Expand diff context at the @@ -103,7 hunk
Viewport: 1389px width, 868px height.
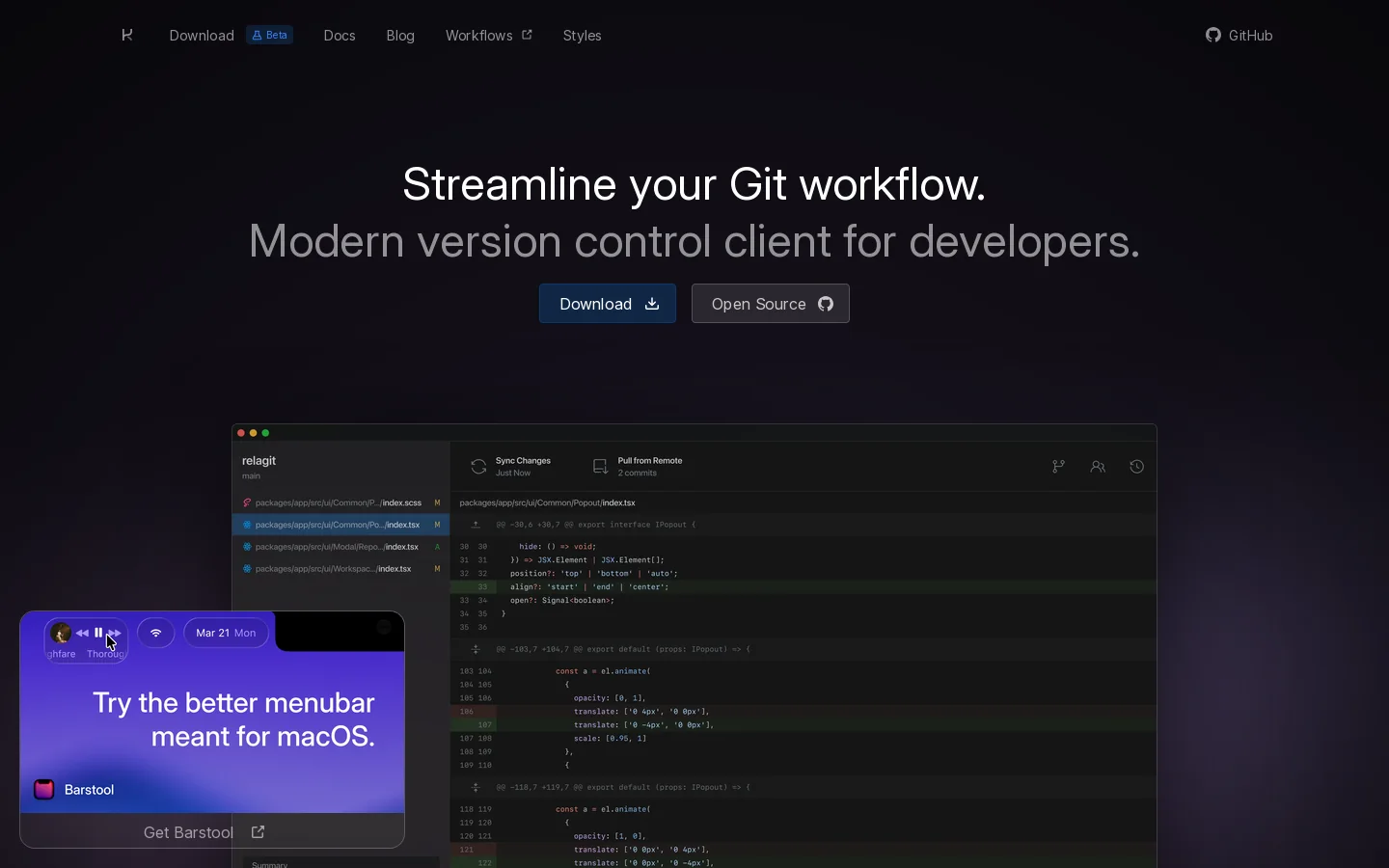coord(476,649)
